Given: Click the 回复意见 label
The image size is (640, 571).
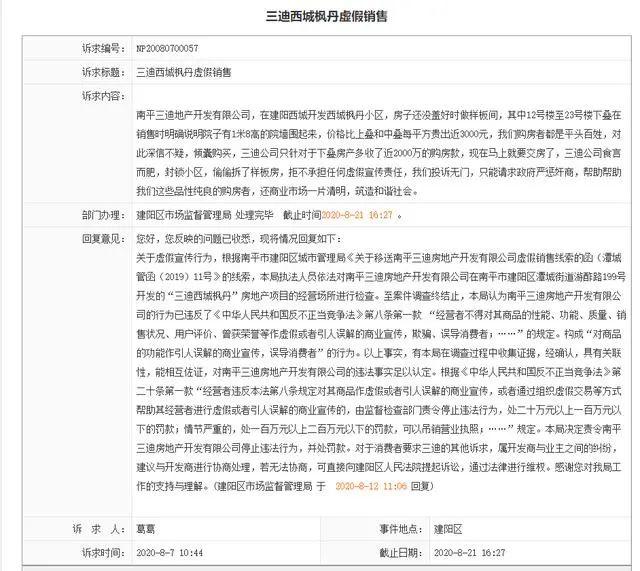Looking at the screenshot, I should (103, 239).
